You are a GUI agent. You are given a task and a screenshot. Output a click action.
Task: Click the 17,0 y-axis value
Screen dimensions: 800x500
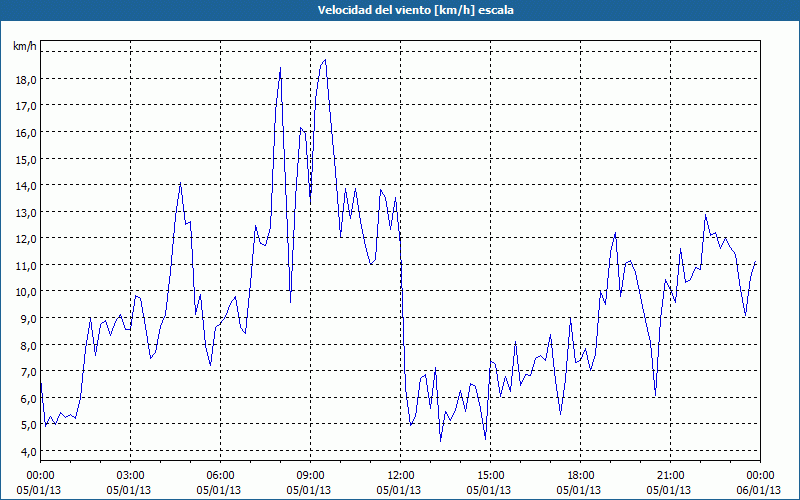[x=27, y=106]
